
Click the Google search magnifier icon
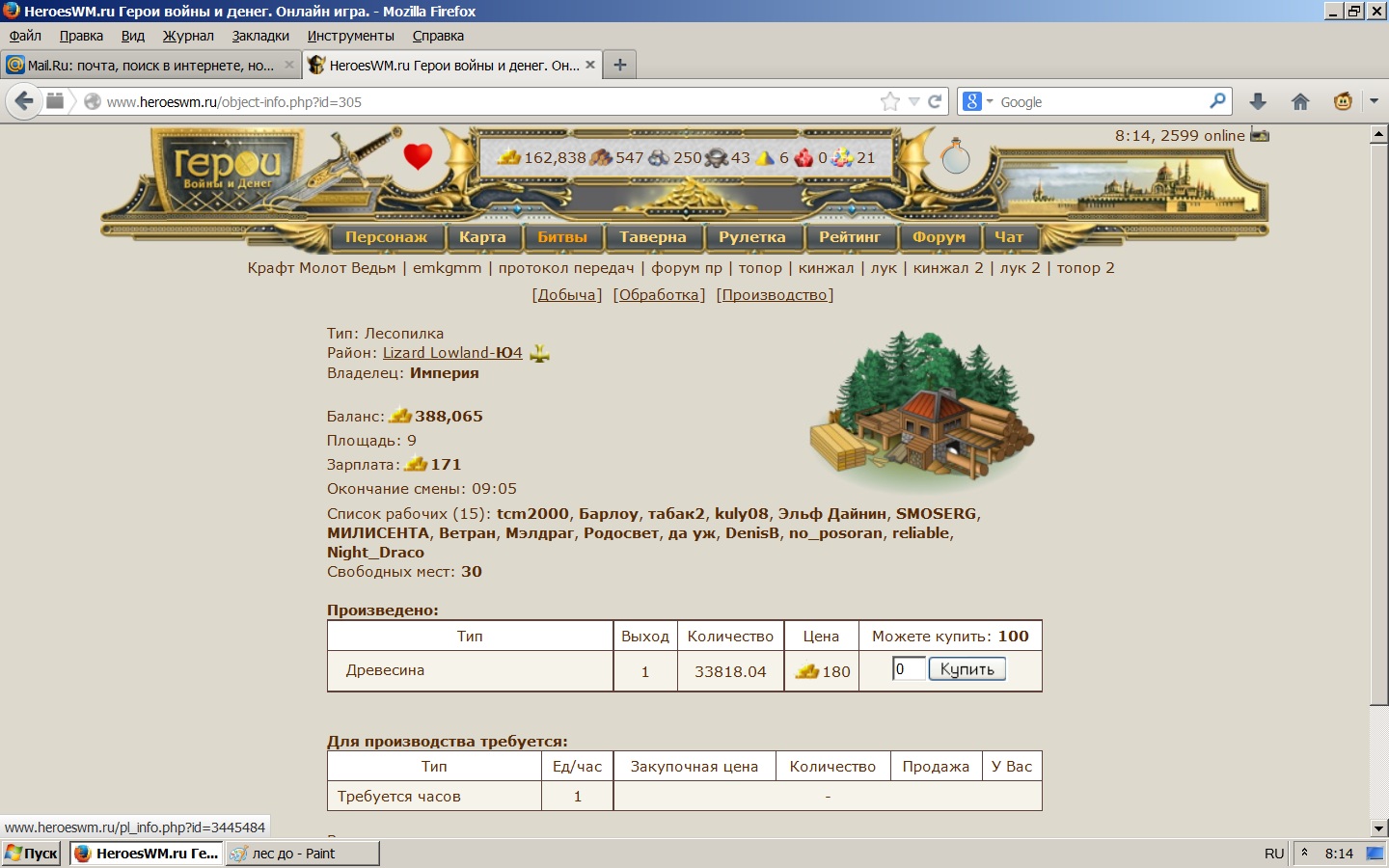tap(1217, 101)
